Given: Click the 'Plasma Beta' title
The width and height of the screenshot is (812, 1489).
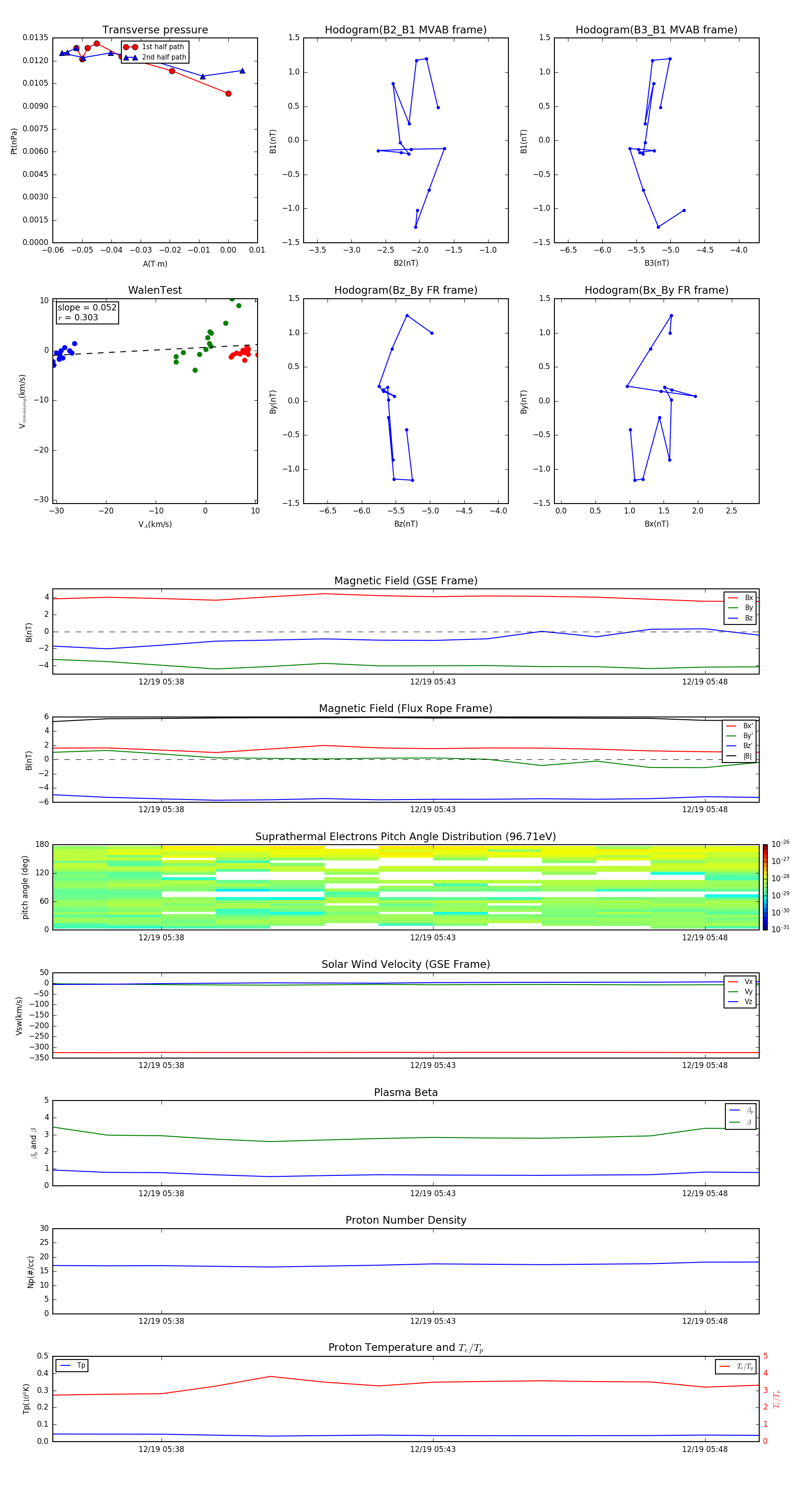Looking at the screenshot, I should click(406, 1092).
